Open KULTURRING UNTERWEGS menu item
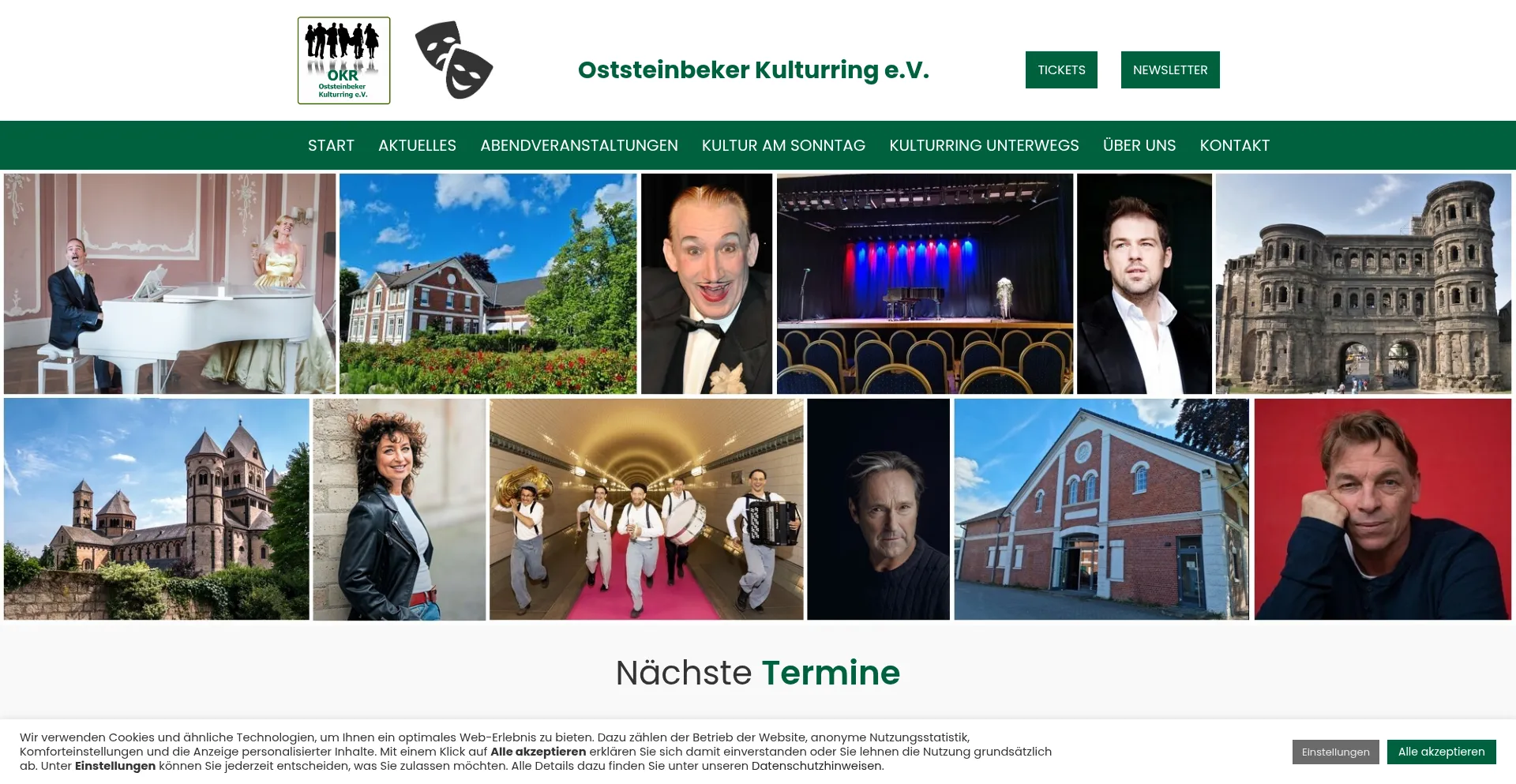 point(984,145)
